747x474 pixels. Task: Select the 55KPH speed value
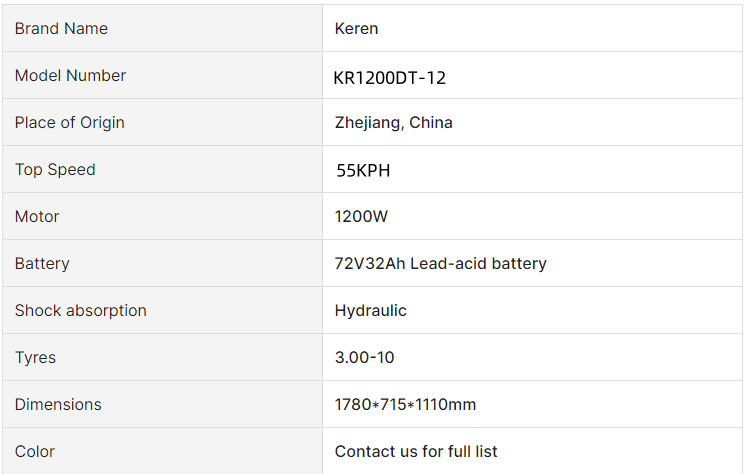click(363, 171)
